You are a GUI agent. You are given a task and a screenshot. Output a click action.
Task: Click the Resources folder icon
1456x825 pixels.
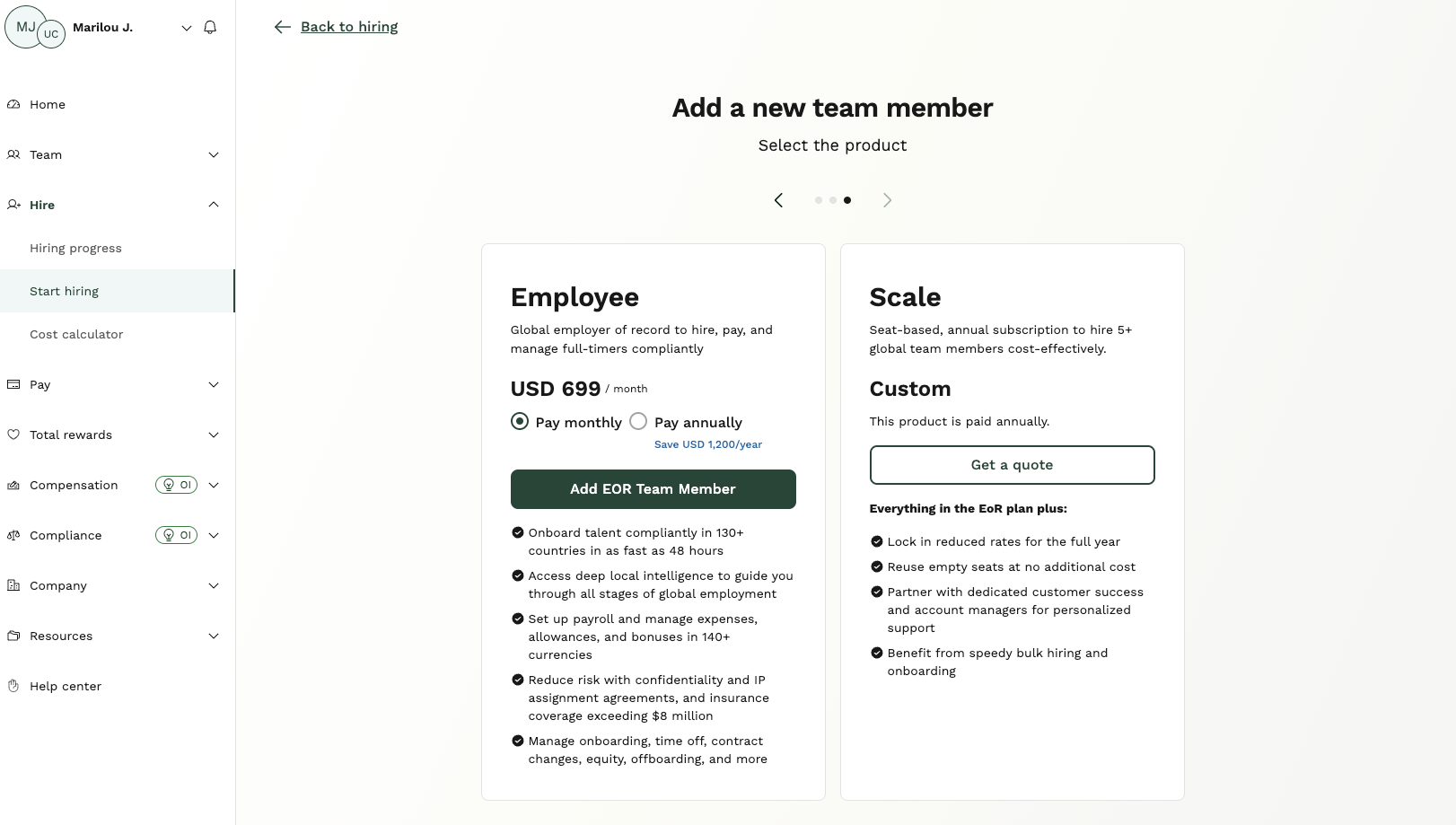[x=13, y=636]
